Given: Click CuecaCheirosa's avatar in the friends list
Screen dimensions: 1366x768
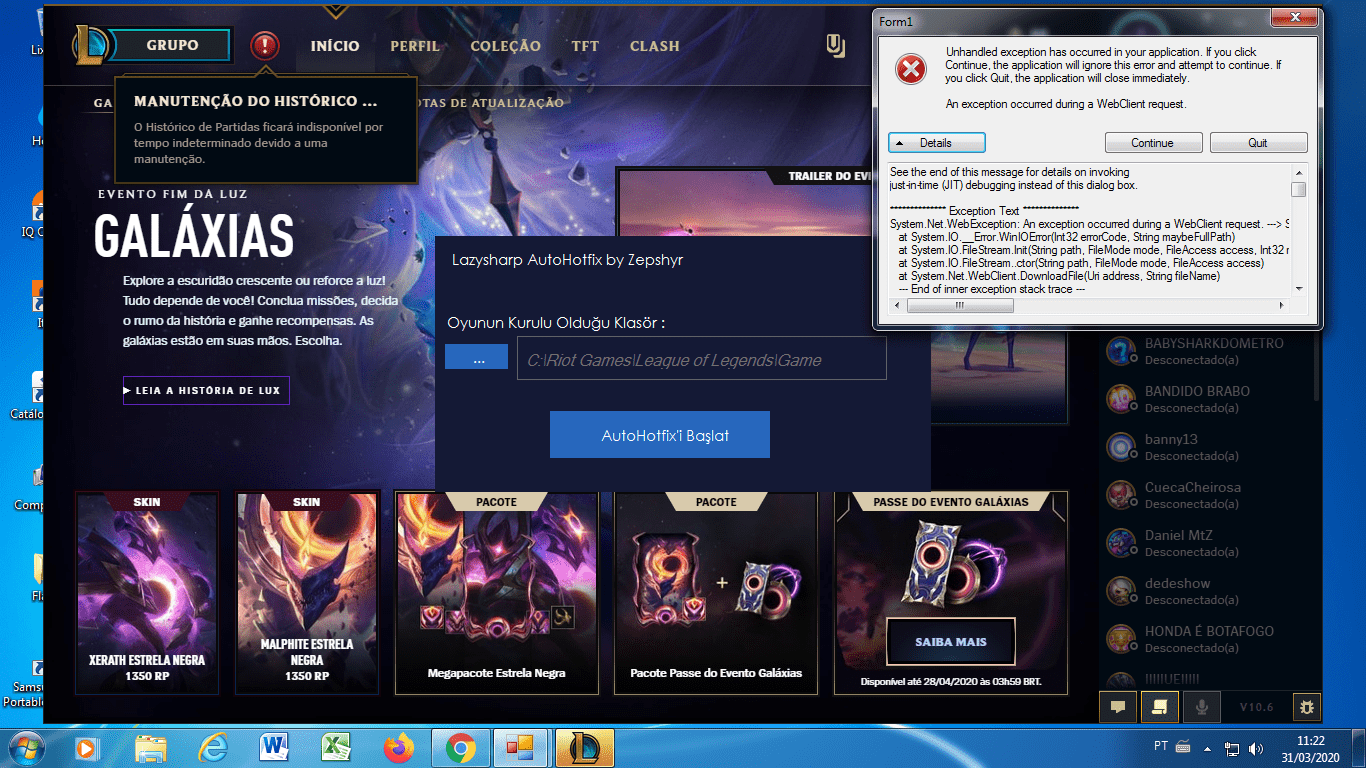Looking at the screenshot, I should pyautogui.click(x=1121, y=494).
